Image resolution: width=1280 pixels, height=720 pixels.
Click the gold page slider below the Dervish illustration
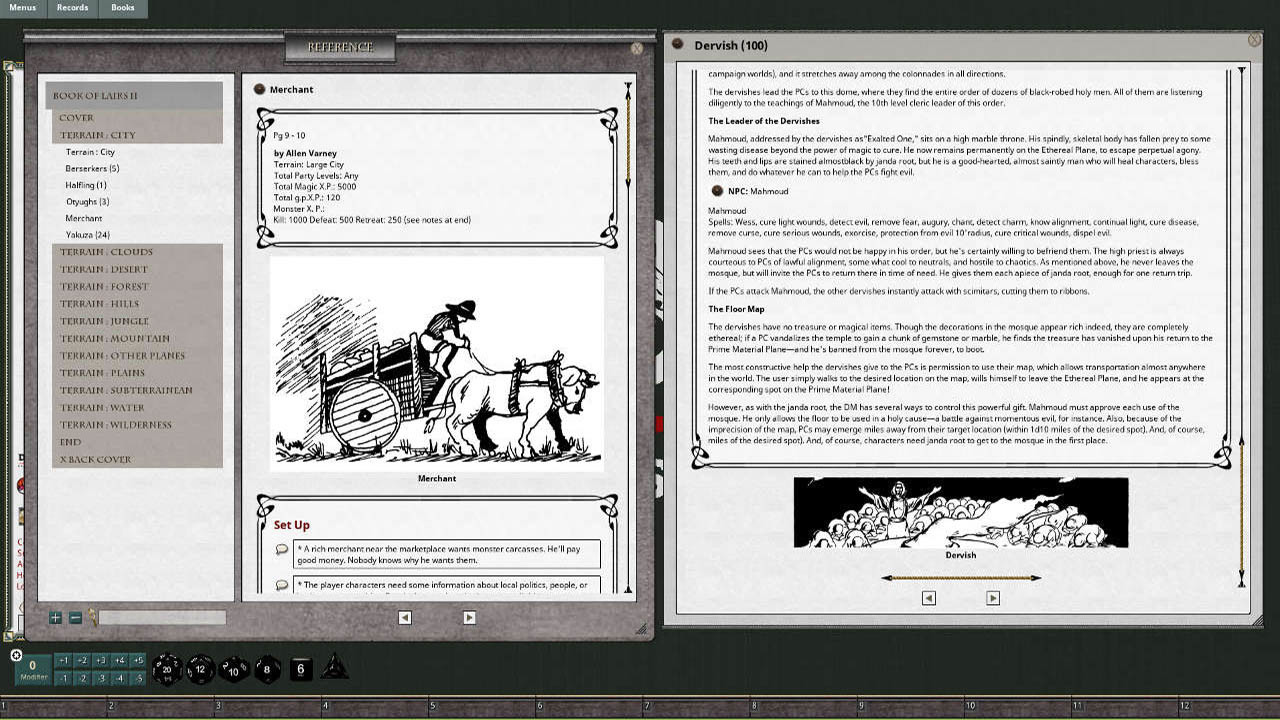960,576
